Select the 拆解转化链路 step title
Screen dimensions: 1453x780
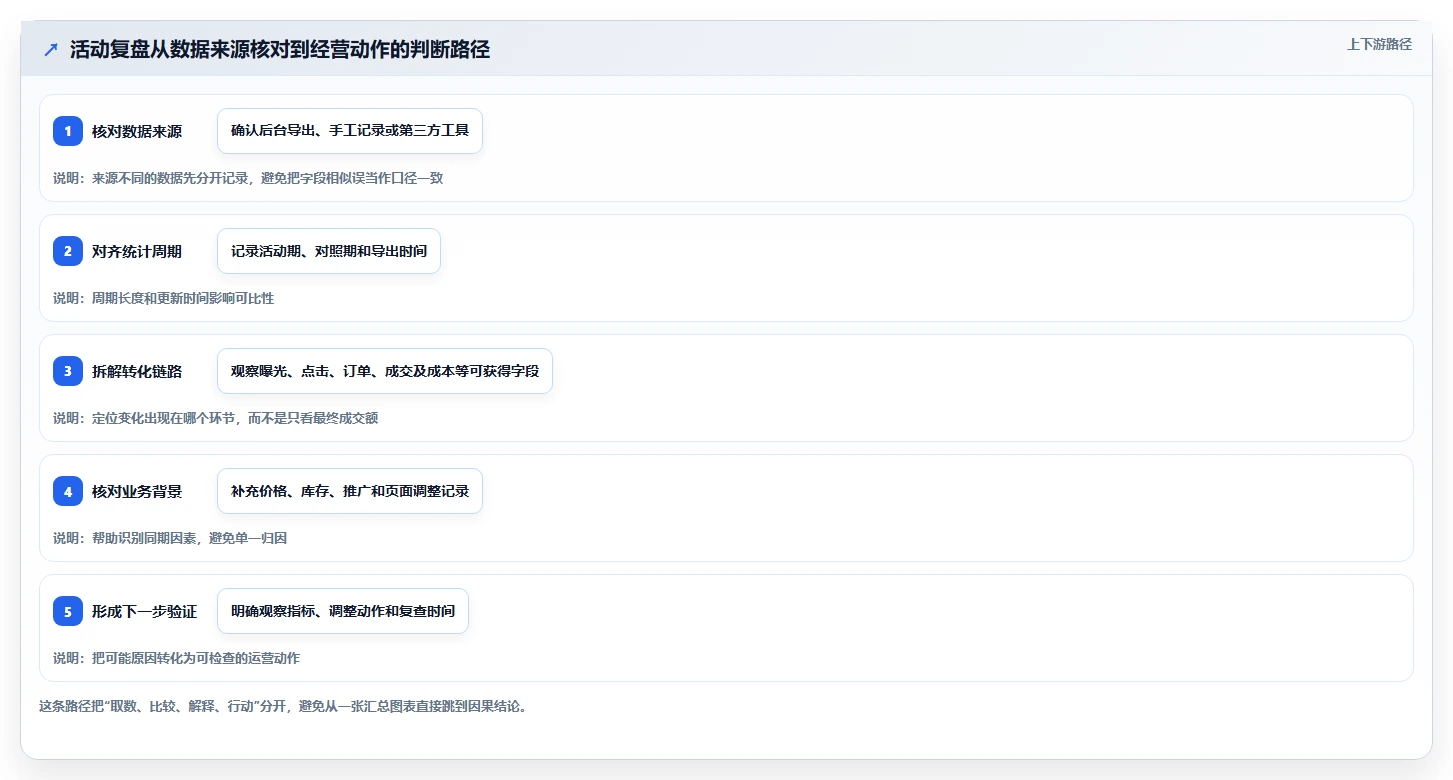coord(137,371)
